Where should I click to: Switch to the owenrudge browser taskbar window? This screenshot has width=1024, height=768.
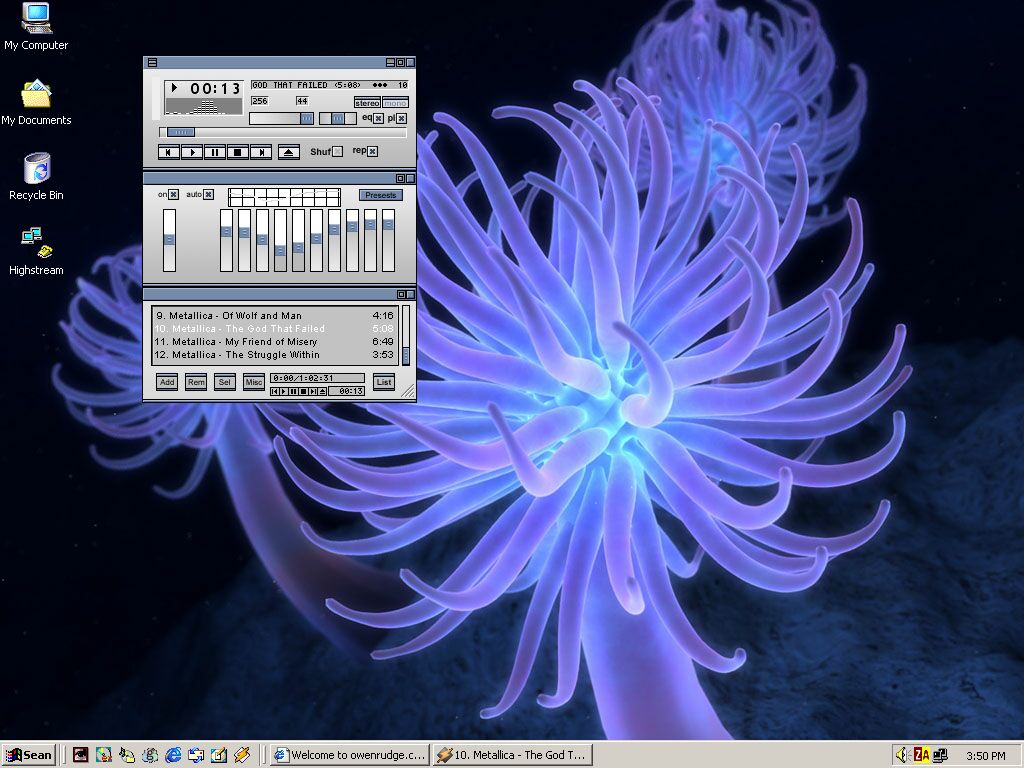(350, 755)
